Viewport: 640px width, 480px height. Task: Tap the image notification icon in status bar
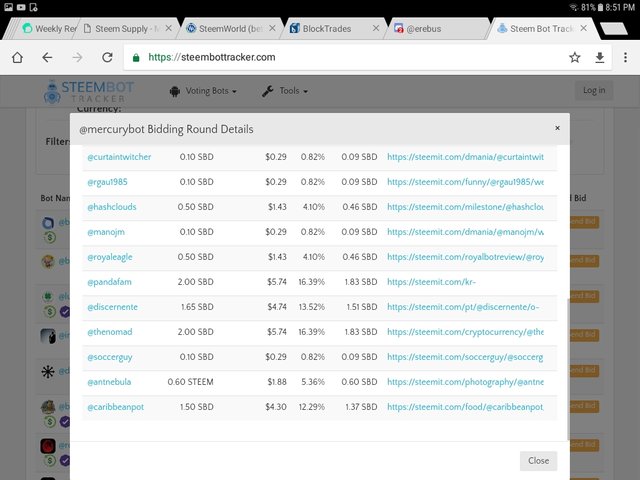8,7
